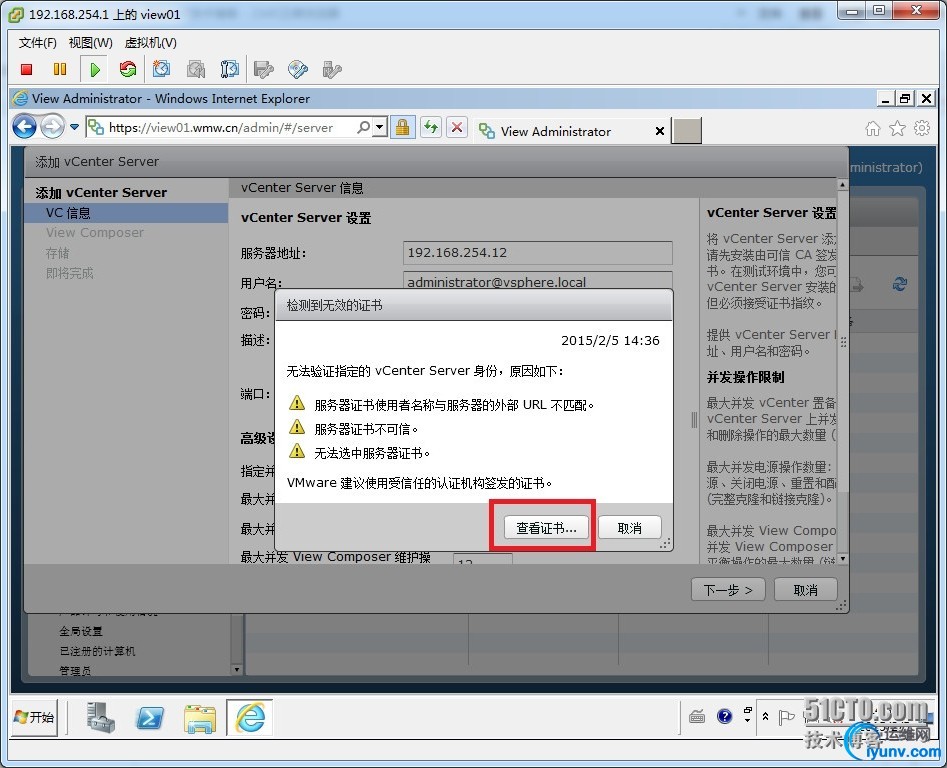This screenshot has width=947, height=768.
Task: Go back in Internet Explorer
Action: tap(25, 127)
